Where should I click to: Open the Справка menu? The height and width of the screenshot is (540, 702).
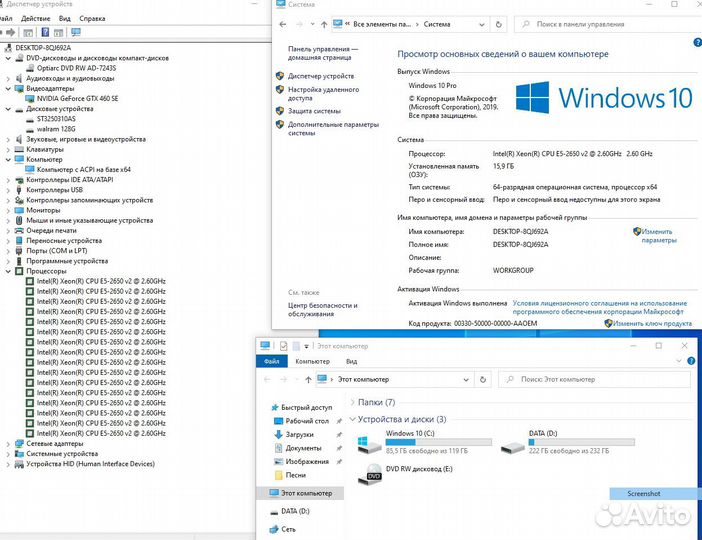coord(92,18)
